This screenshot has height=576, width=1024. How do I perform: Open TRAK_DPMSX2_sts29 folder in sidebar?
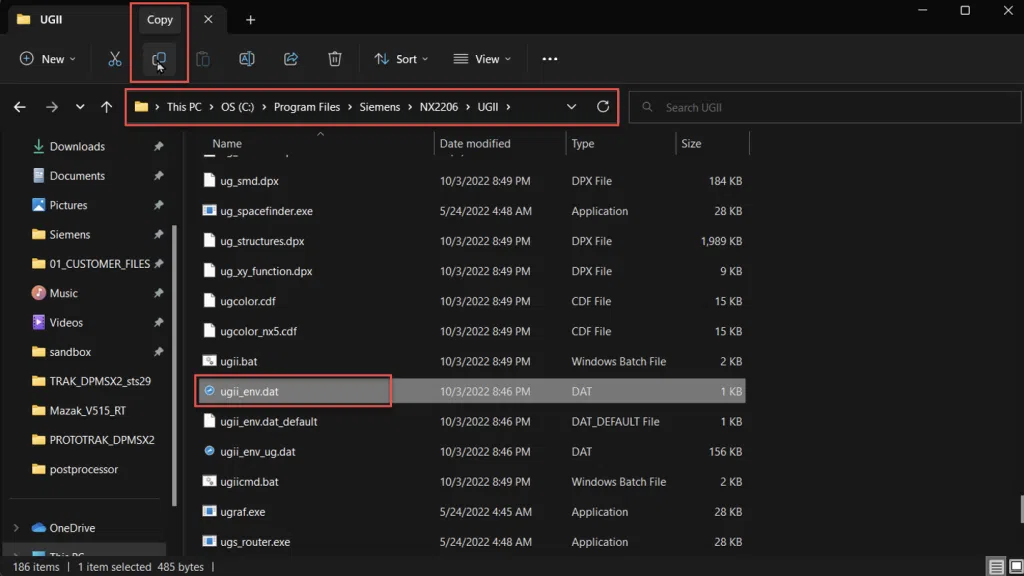coord(100,381)
